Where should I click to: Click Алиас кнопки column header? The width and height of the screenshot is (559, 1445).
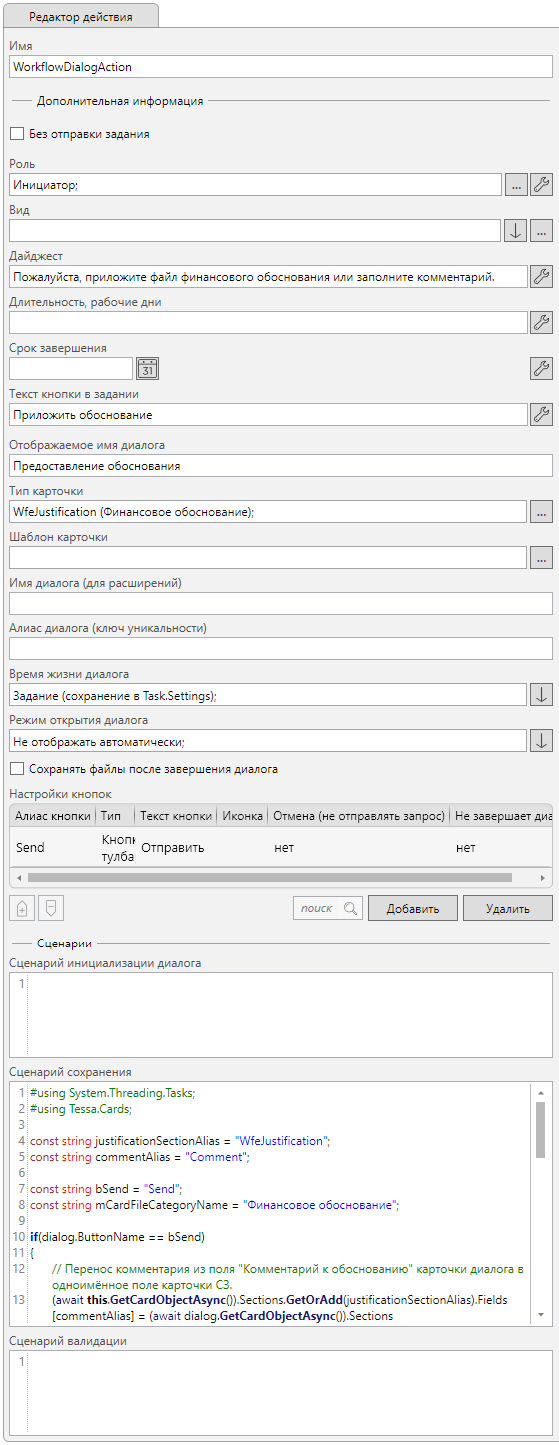(x=52, y=816)
